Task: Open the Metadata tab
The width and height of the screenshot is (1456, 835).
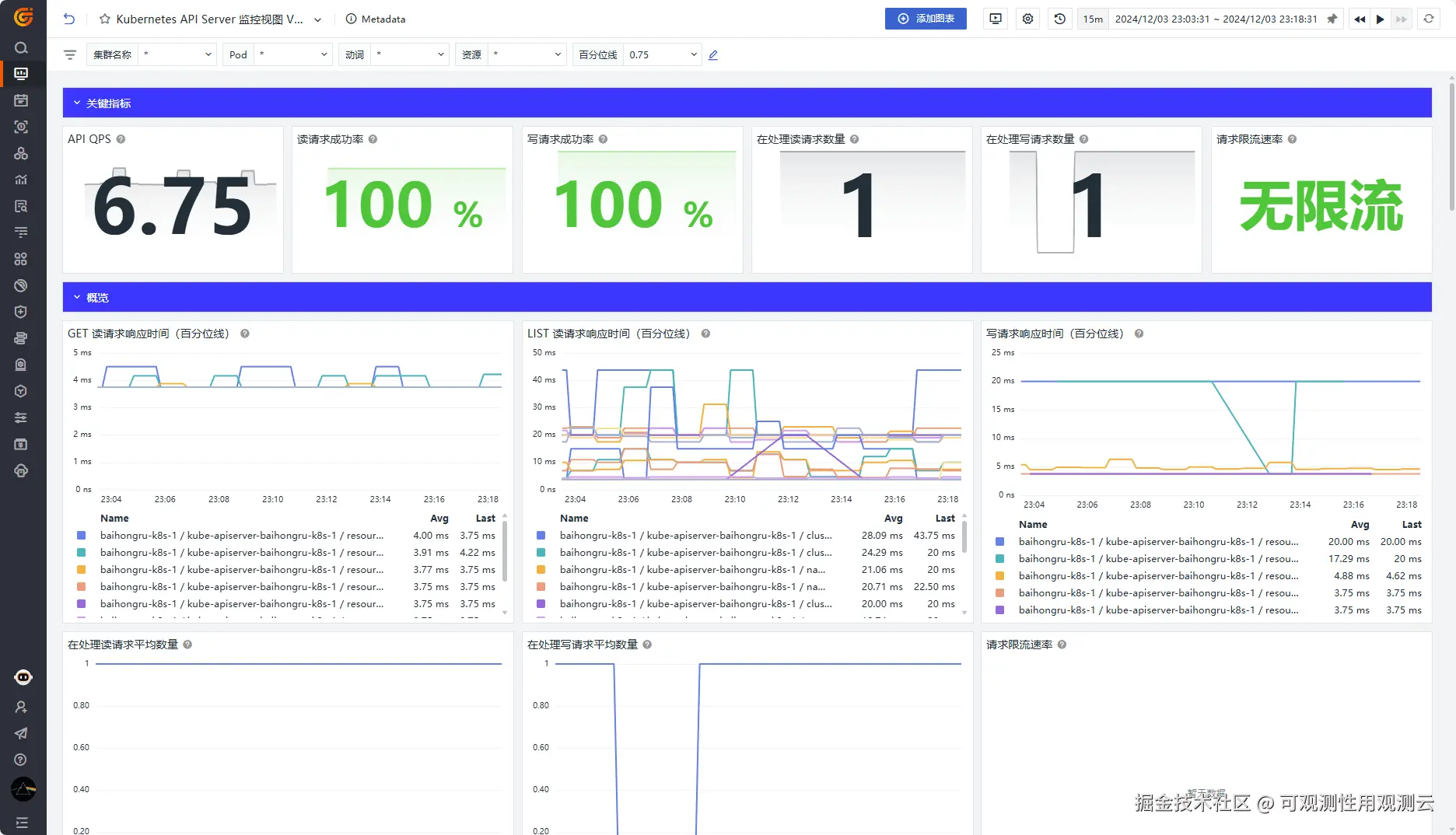Action: coord(376,19)
